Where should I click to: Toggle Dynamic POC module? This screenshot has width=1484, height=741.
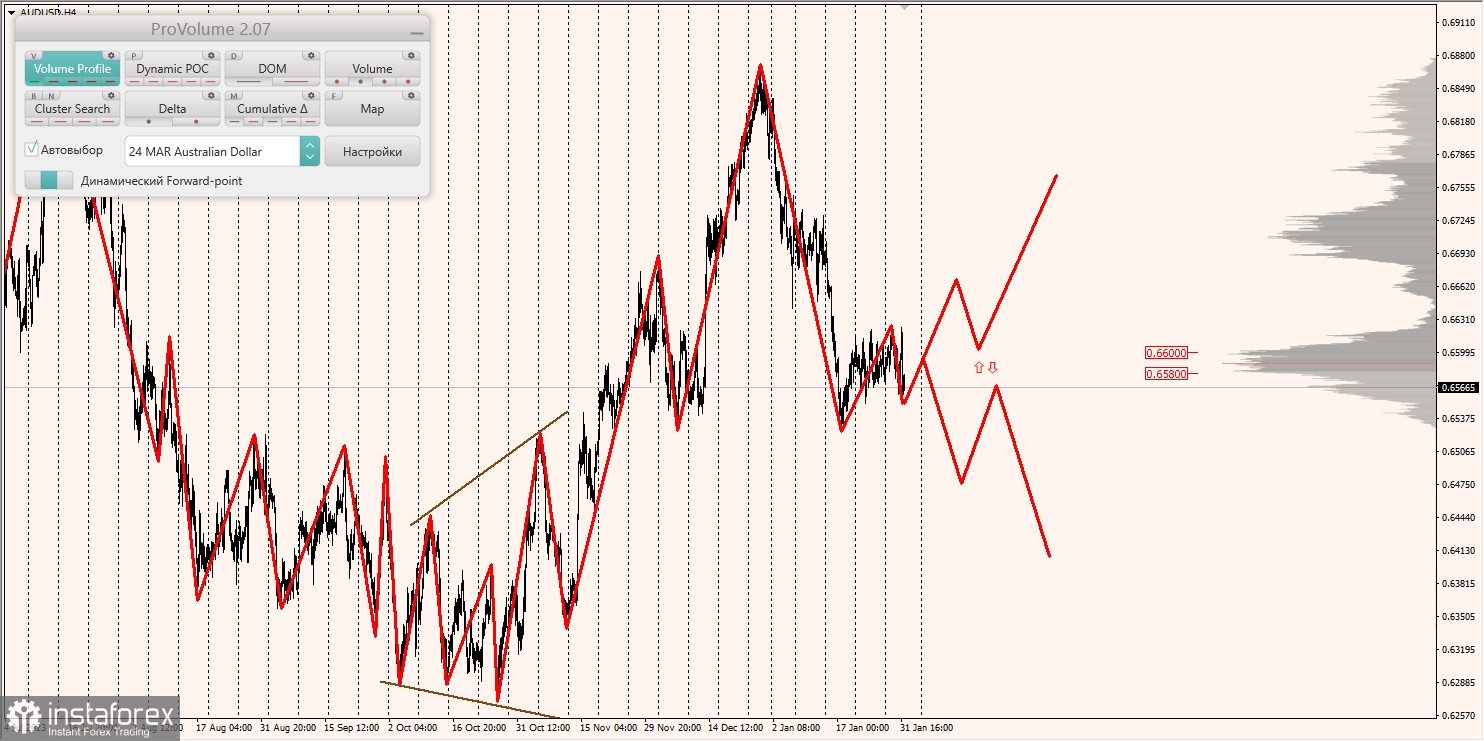click(x=172, y=69)
